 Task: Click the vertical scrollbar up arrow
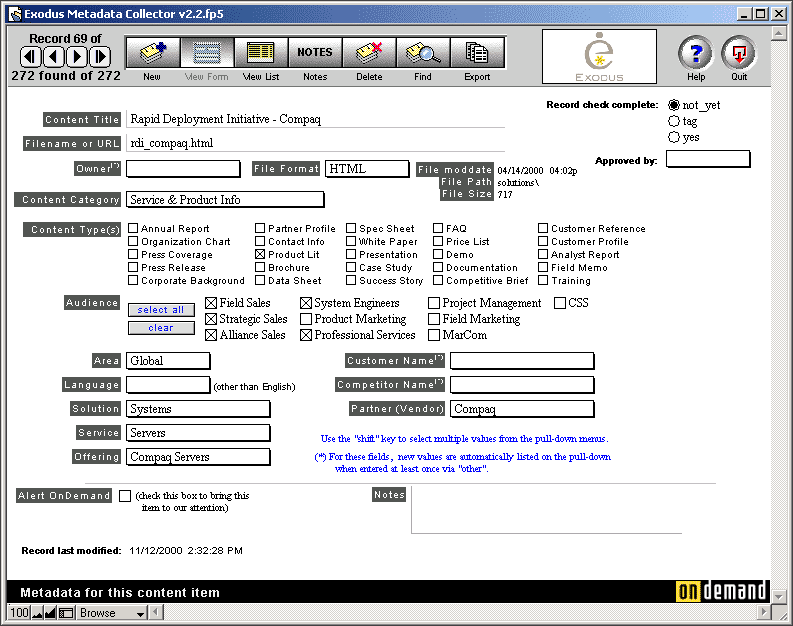[x=779, y=33]
